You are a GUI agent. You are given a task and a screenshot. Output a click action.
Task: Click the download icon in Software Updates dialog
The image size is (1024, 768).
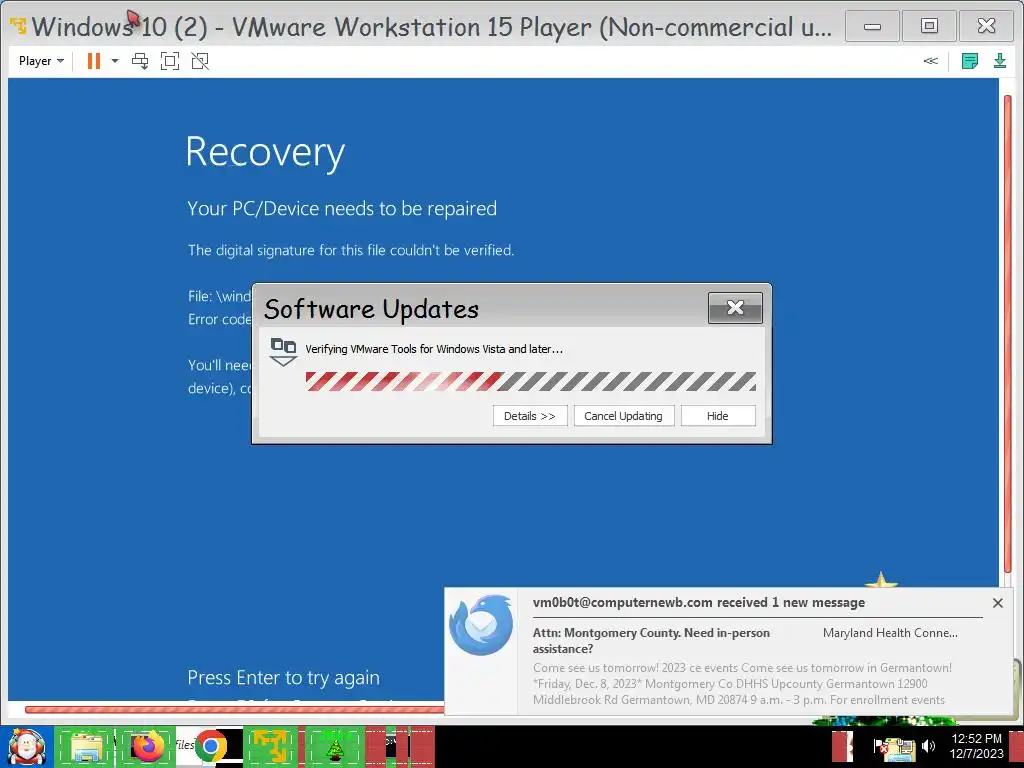click(283, 351)
